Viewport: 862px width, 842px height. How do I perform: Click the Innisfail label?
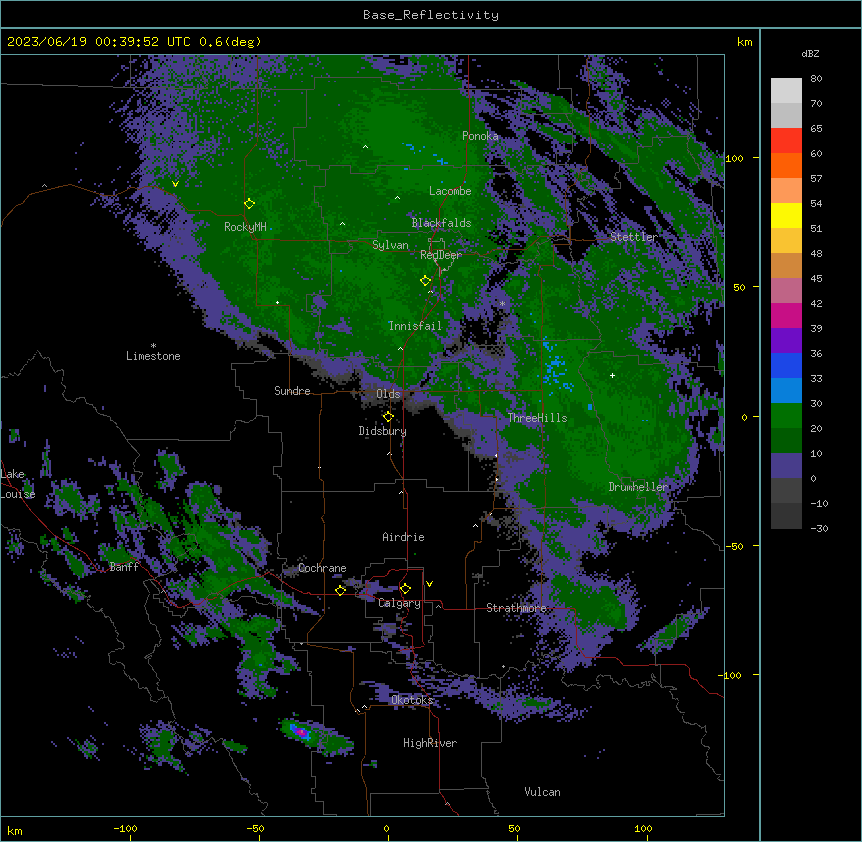click(415, 326)
